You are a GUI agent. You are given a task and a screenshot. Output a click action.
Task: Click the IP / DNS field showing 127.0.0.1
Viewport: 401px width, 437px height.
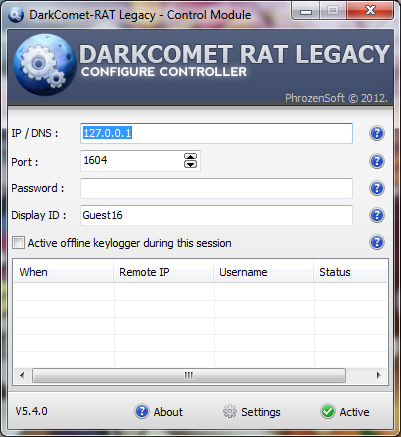(x=216, y=133)
